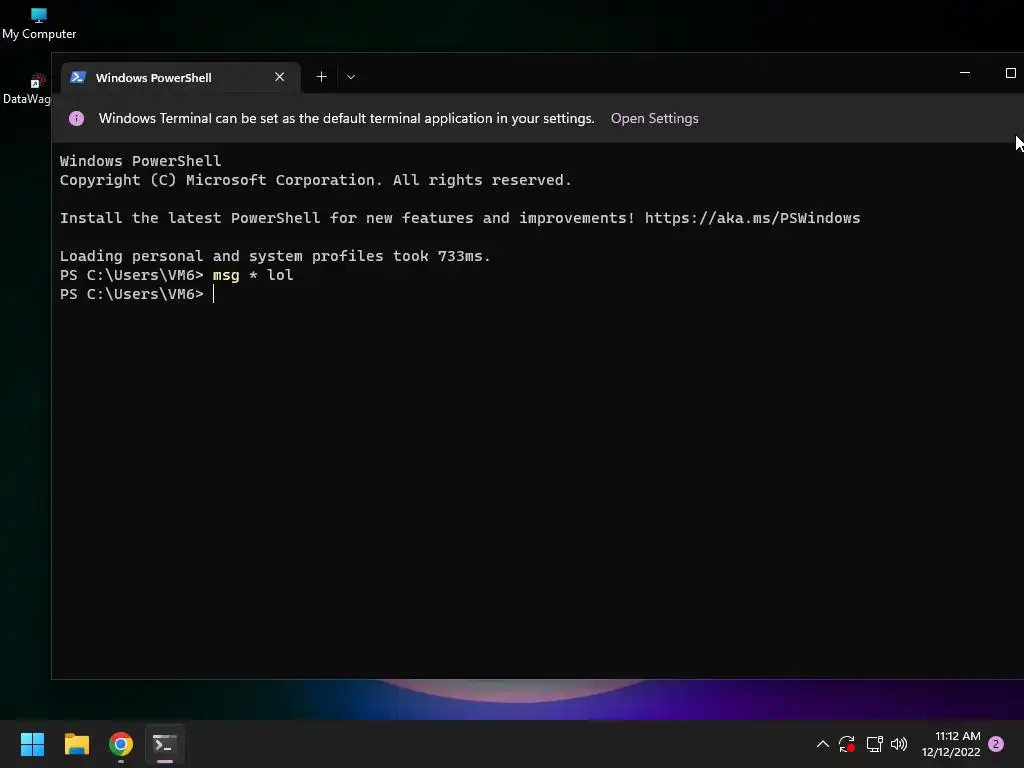Open the Windows Start menu
The height and width of the screenshot is (768, 1024).
32,744
